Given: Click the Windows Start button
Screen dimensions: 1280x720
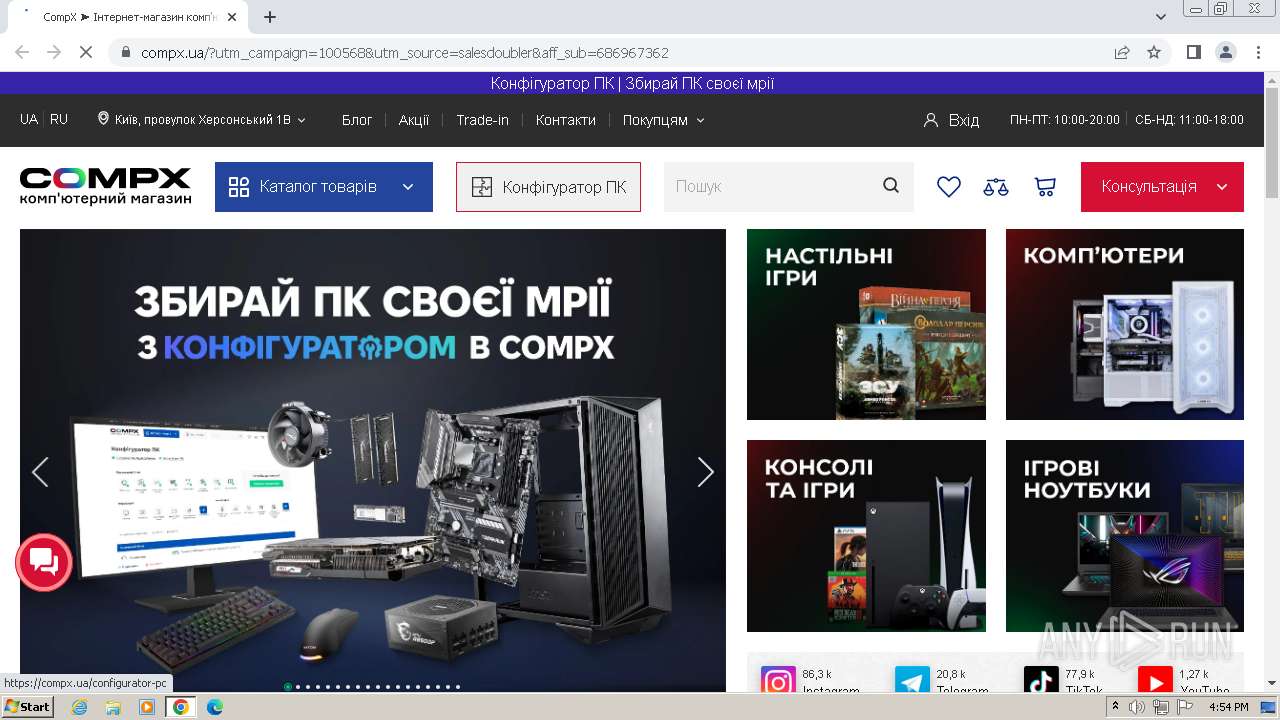Looking at the screenshot, I should click(27, 707).
